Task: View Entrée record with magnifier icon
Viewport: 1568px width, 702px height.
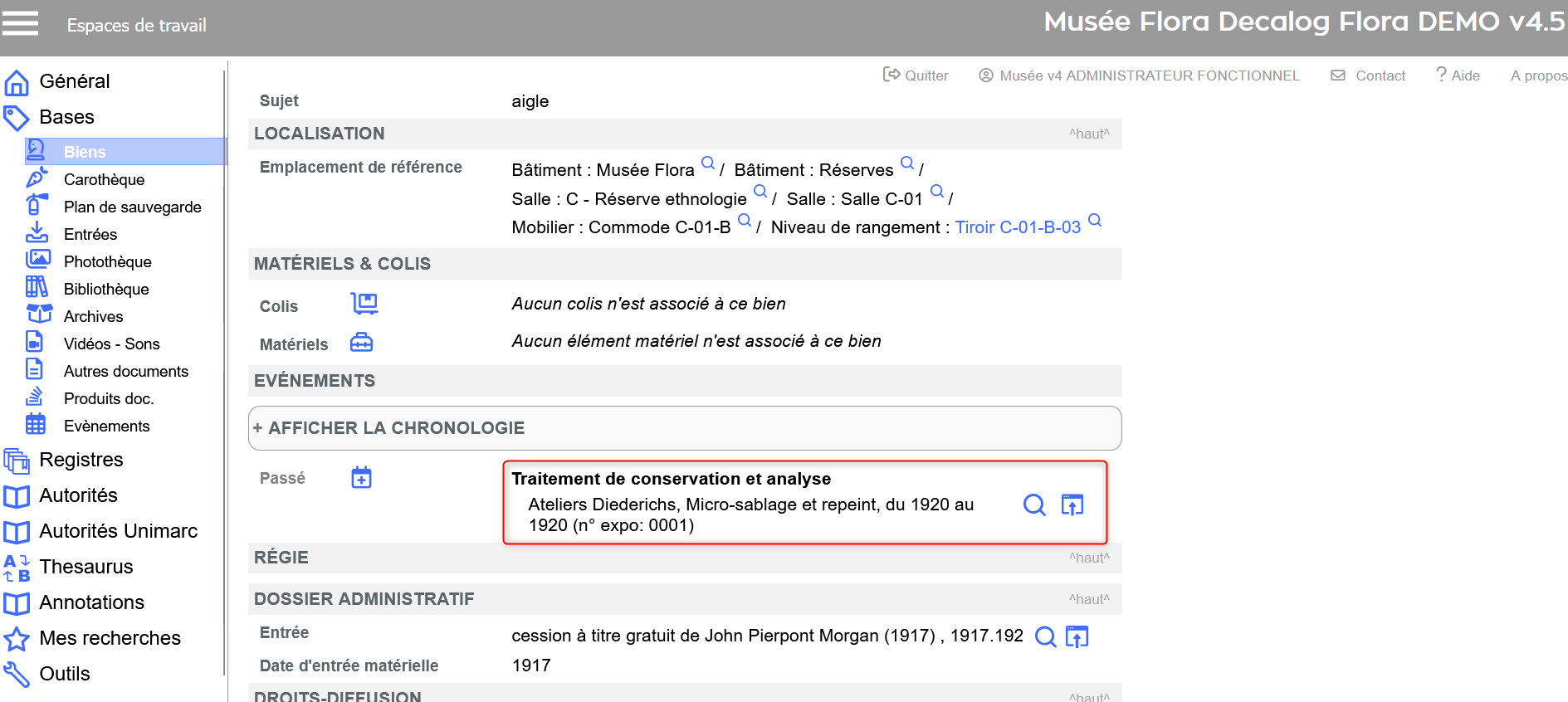Action: 1045,636
